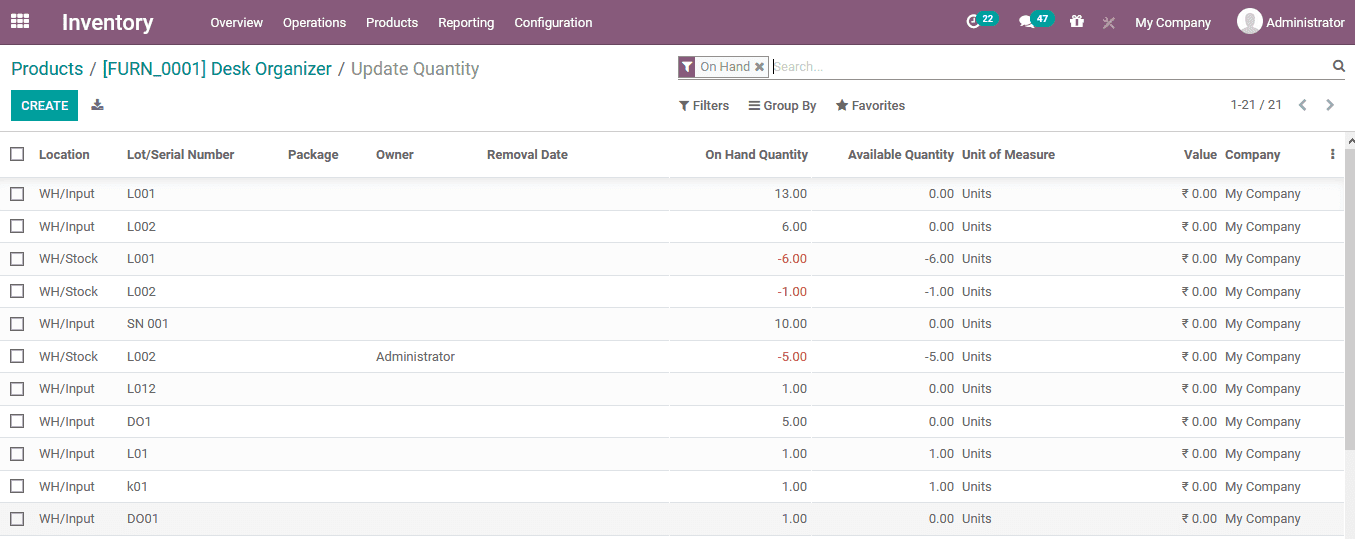Open the Products menu
Image resolution: width=1355 pixels, height=539 pixels.
pyautogui.click(x=392, y=22)
